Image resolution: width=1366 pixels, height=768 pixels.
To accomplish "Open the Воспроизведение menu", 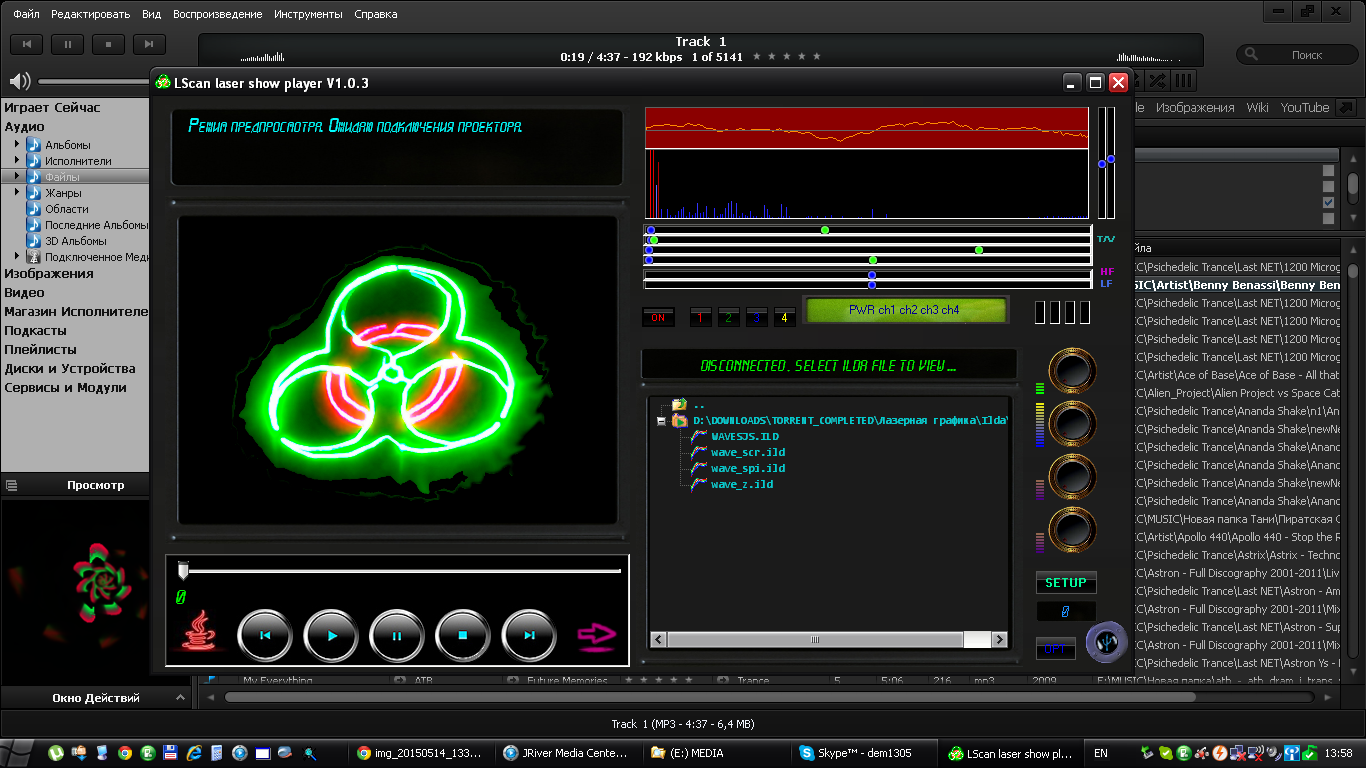I will click(217, 14).
